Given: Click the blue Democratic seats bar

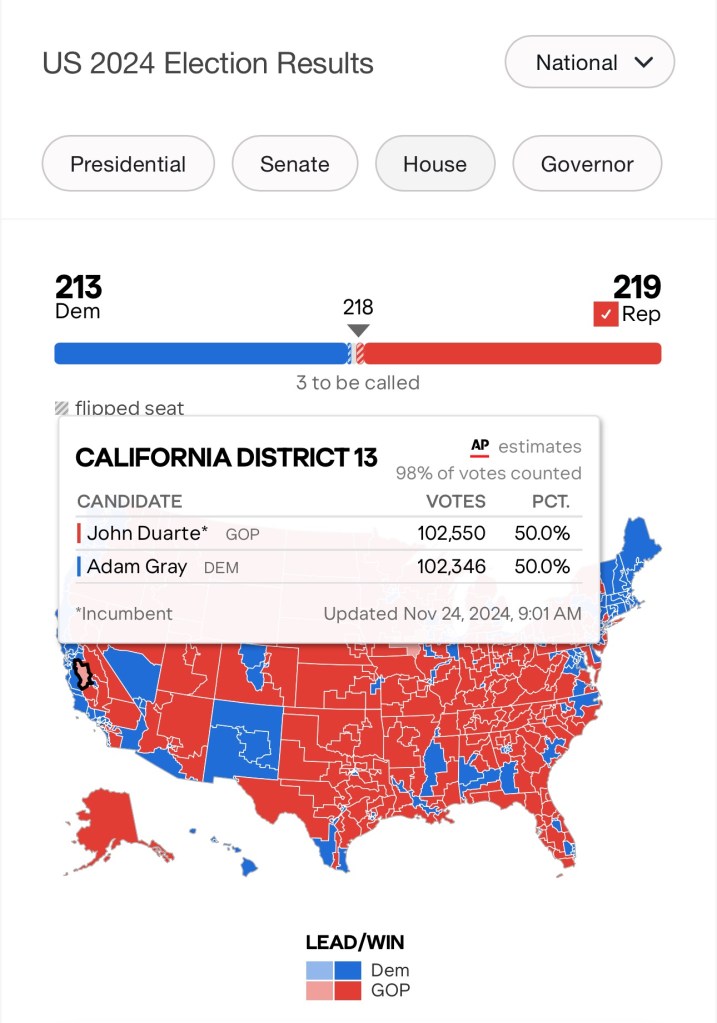Looking at the screenshot, I should coord(200,353).
